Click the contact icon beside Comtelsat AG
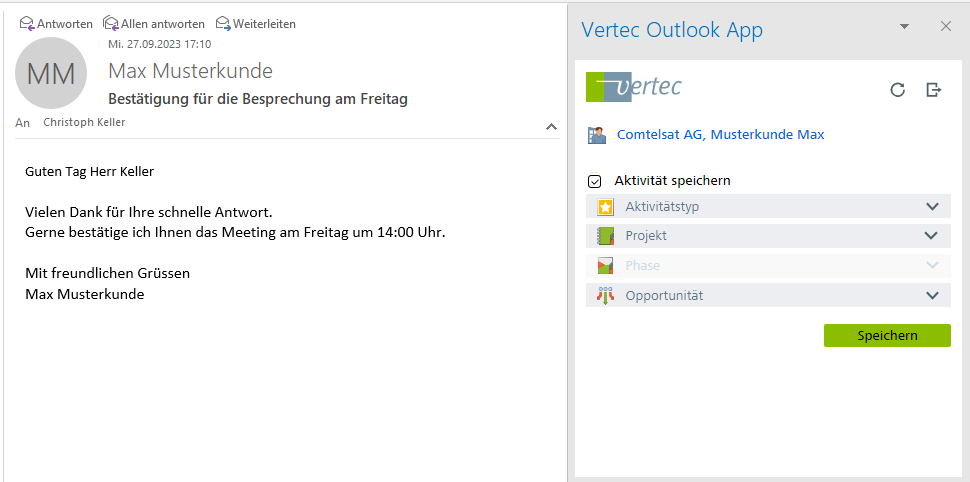 pyautogui.click(x=597, y=135)
